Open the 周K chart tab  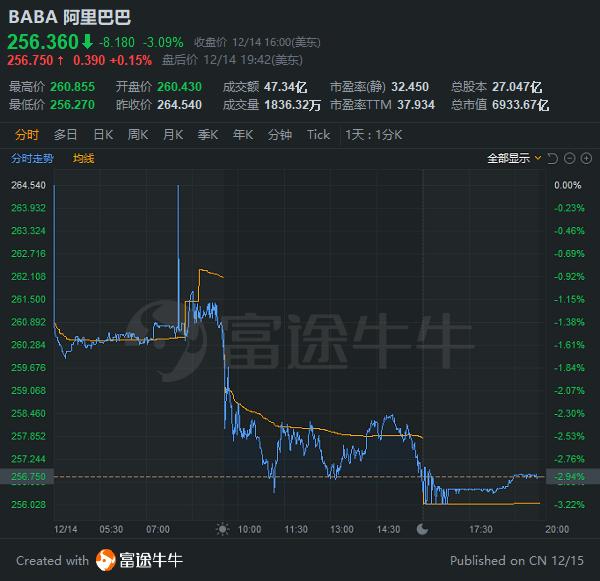point(138,135)
